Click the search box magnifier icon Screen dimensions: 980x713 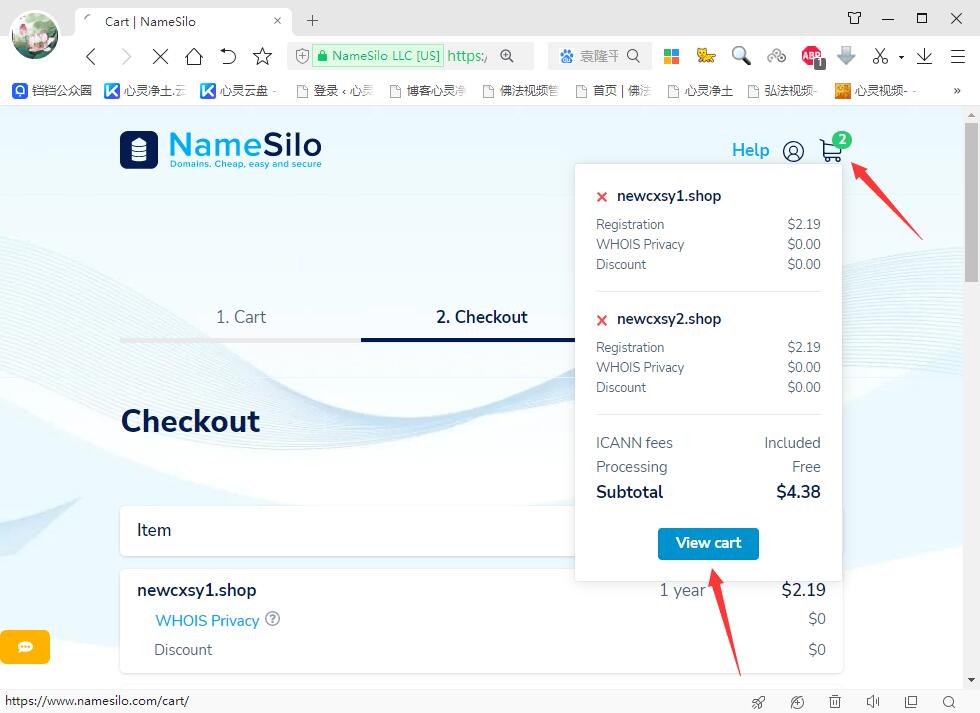tap(633, 56)
